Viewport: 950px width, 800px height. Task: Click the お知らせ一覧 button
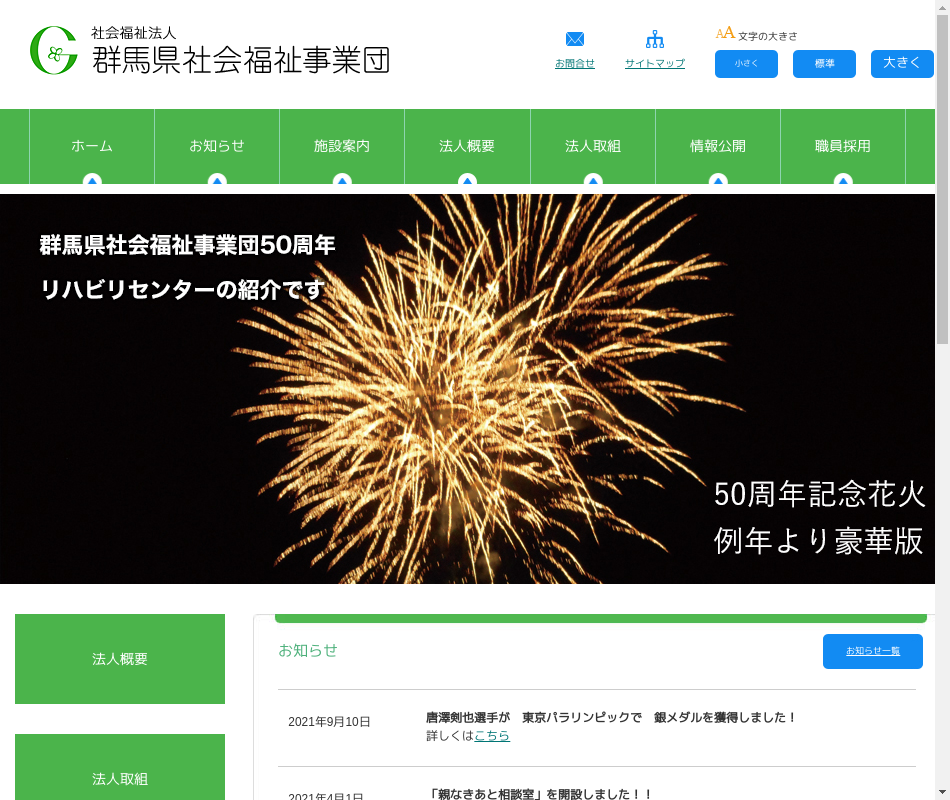click(x=872, y=651)
